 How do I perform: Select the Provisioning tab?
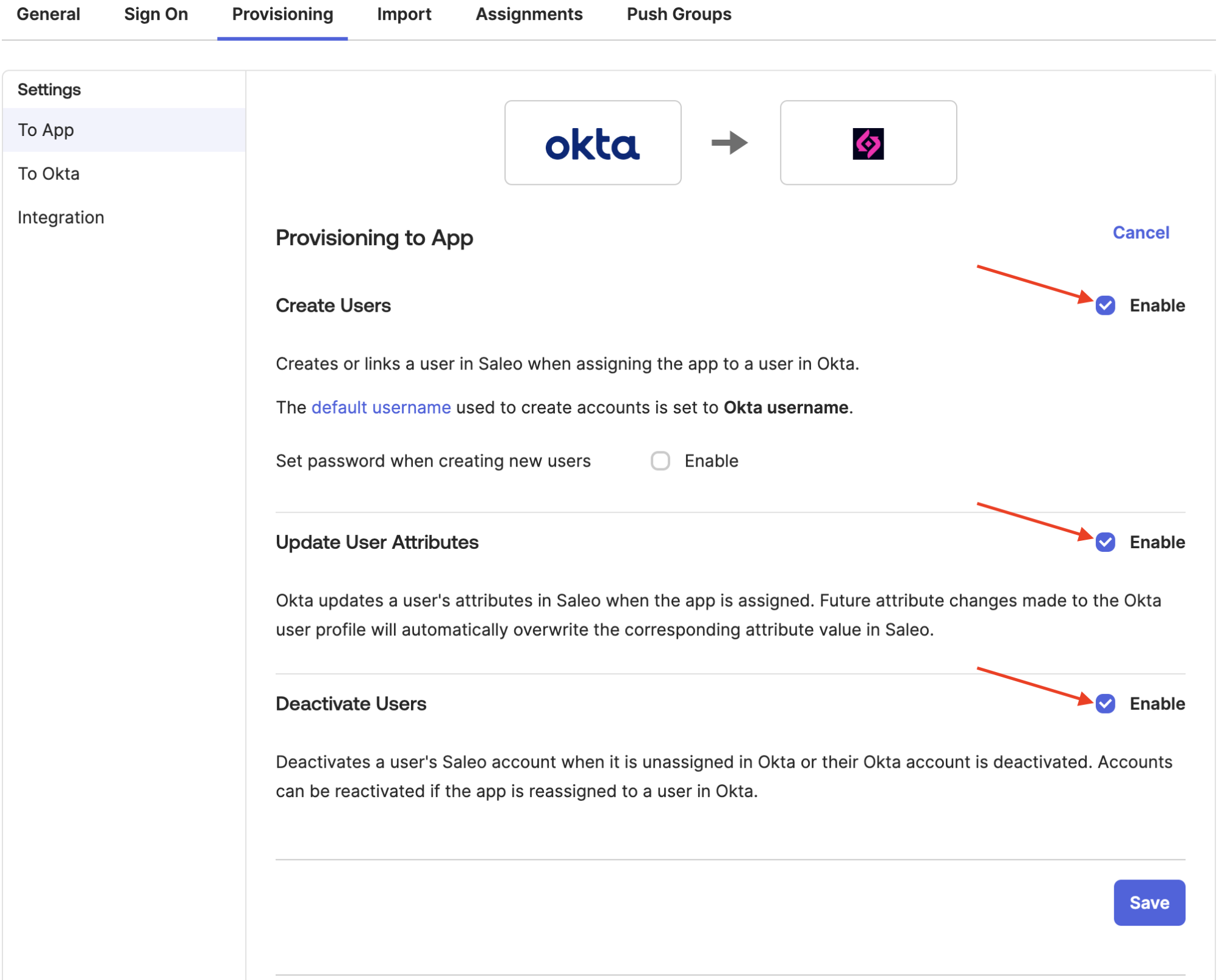click(282, 14)
